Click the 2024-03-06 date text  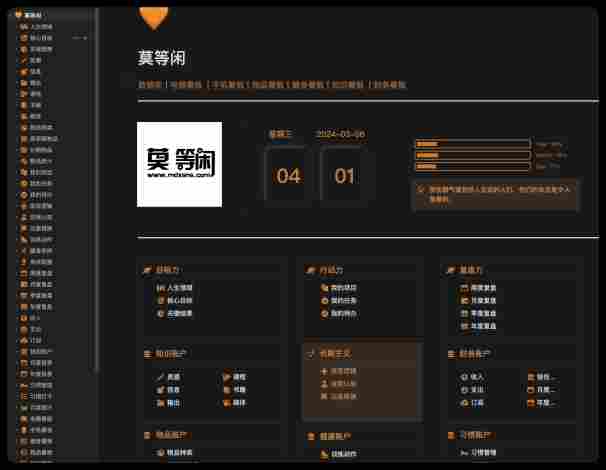[340, 134]
